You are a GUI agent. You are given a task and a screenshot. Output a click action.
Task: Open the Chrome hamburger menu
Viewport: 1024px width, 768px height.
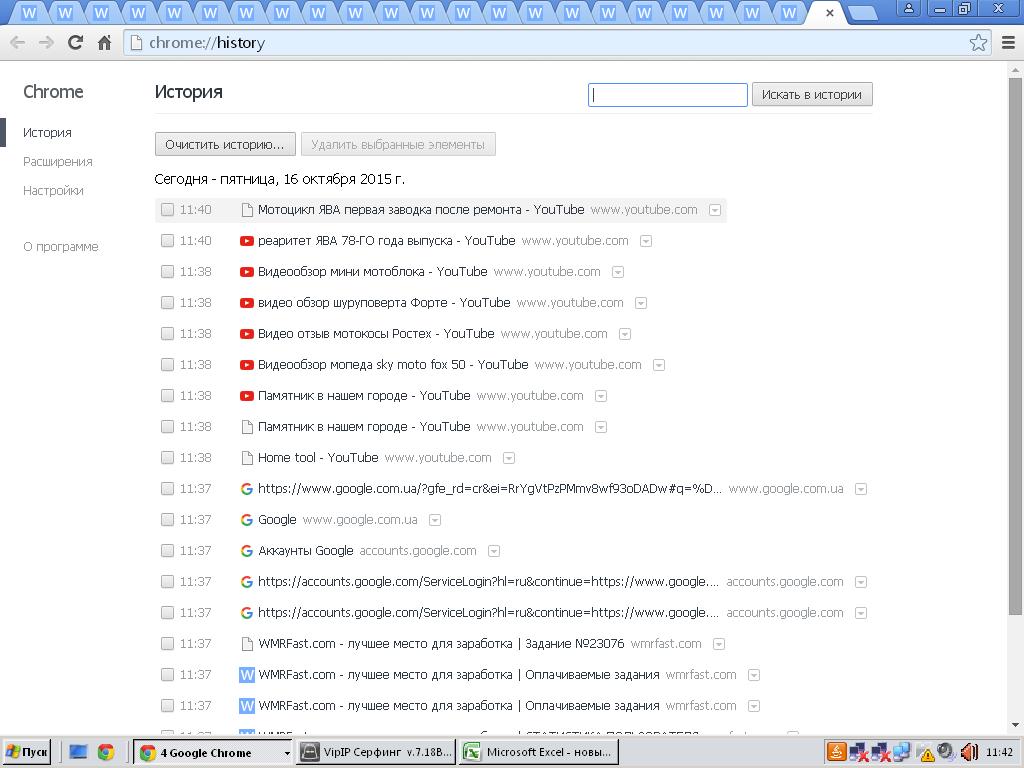point(1008,43)
